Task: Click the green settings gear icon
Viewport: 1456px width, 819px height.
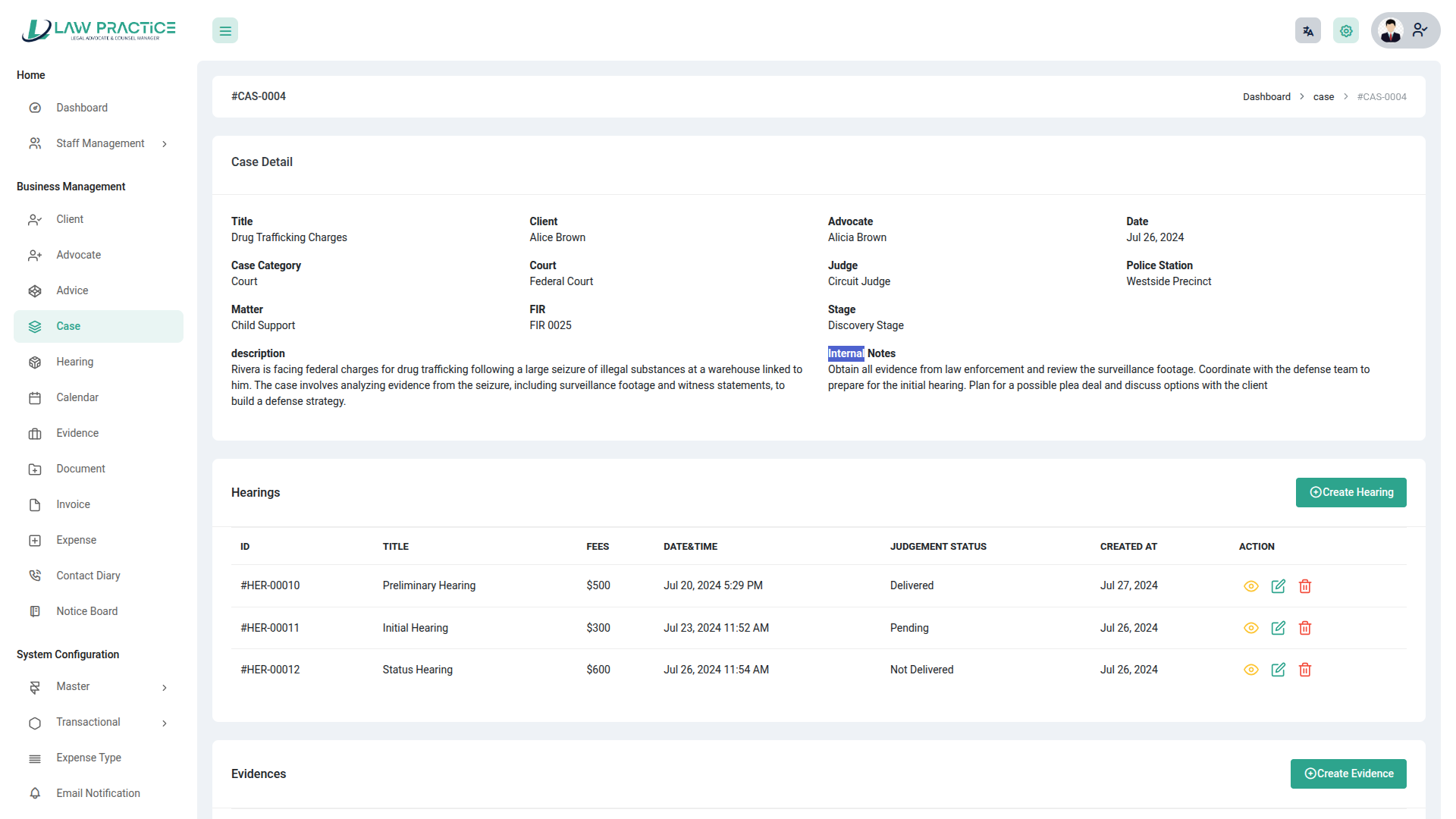Action: point(1346,31)
